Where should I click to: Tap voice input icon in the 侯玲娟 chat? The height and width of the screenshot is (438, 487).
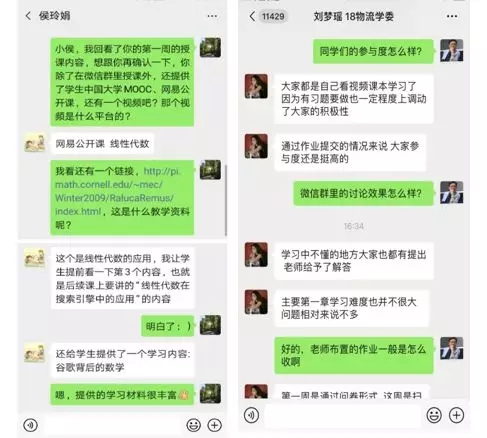click(30, 425)
